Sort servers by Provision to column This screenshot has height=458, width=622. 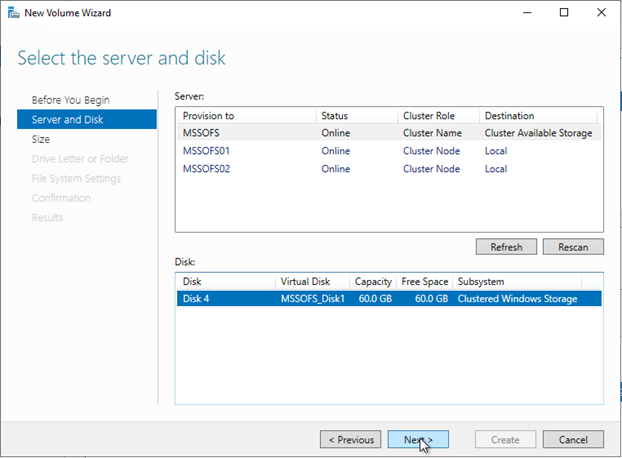pyautogui.click(x=244, y=116)
